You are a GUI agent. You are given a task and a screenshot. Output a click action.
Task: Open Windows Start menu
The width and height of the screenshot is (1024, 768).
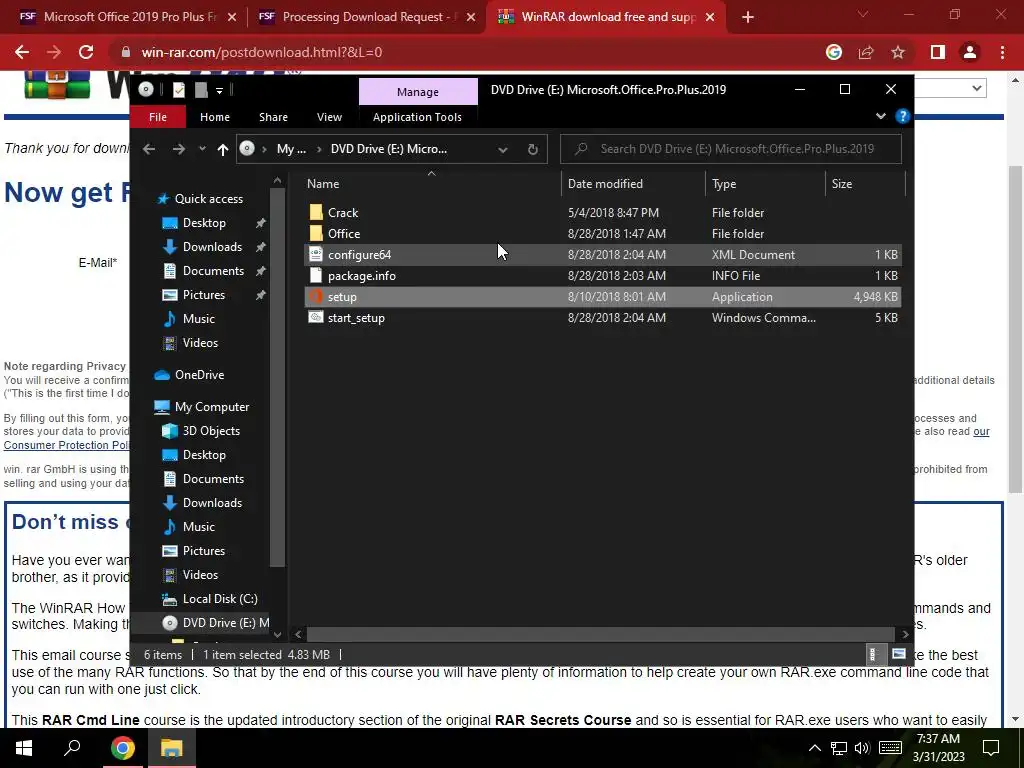[x=24, y=748]
